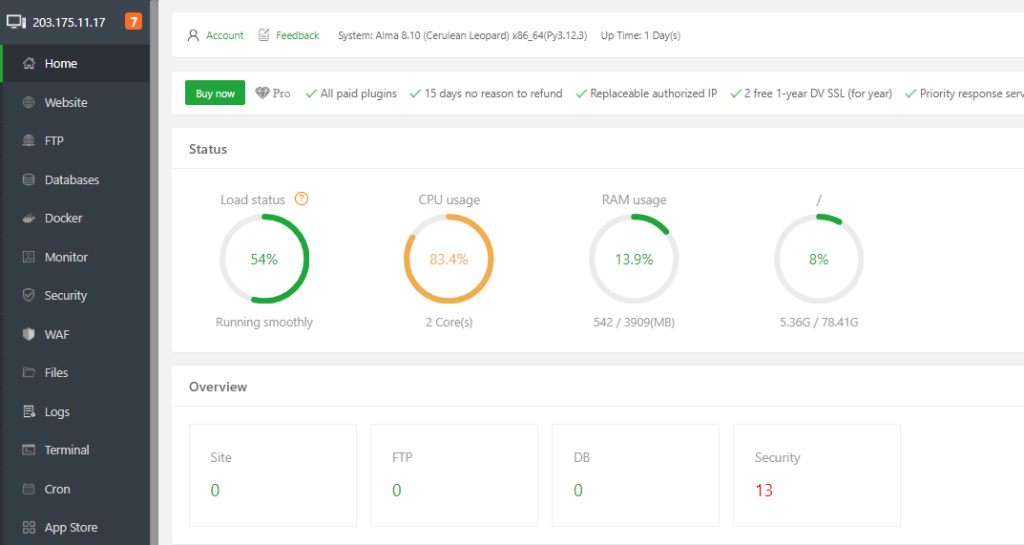Click the Docker whale icon
The image size is (1024, 545).
click(x=29, y=218)
